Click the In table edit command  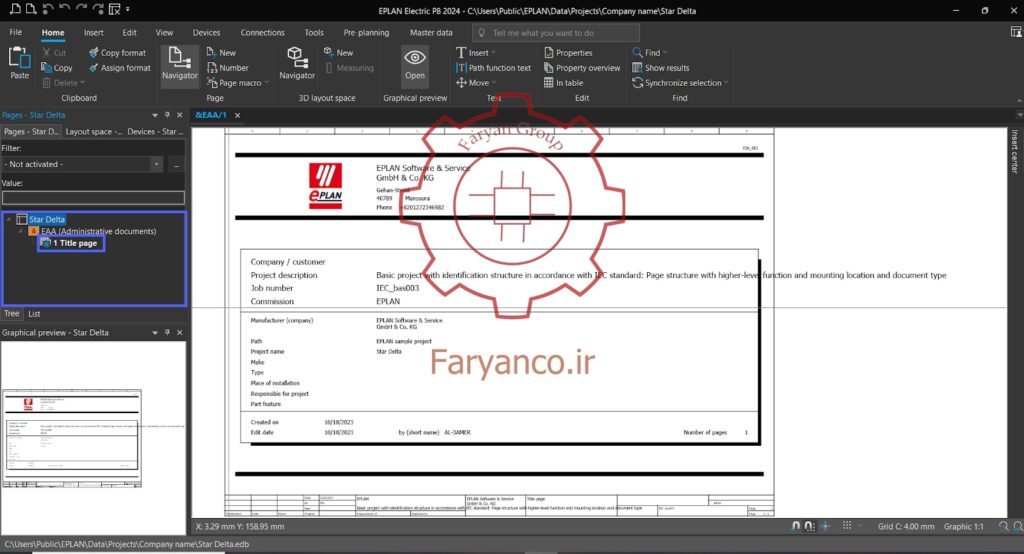click(564, 83)
